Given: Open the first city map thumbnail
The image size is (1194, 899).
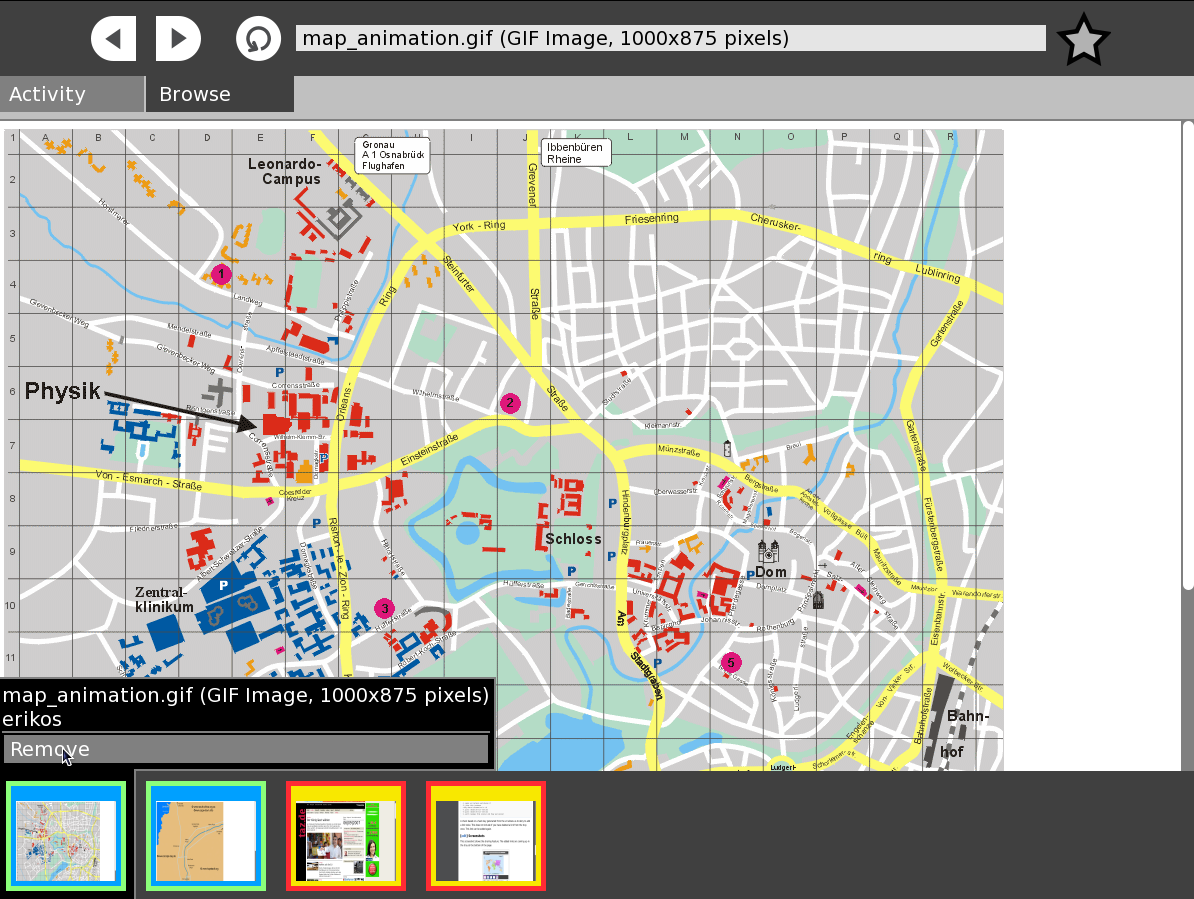Looking at the screenshot, I should pyautogui.click(x=66, y=836).
